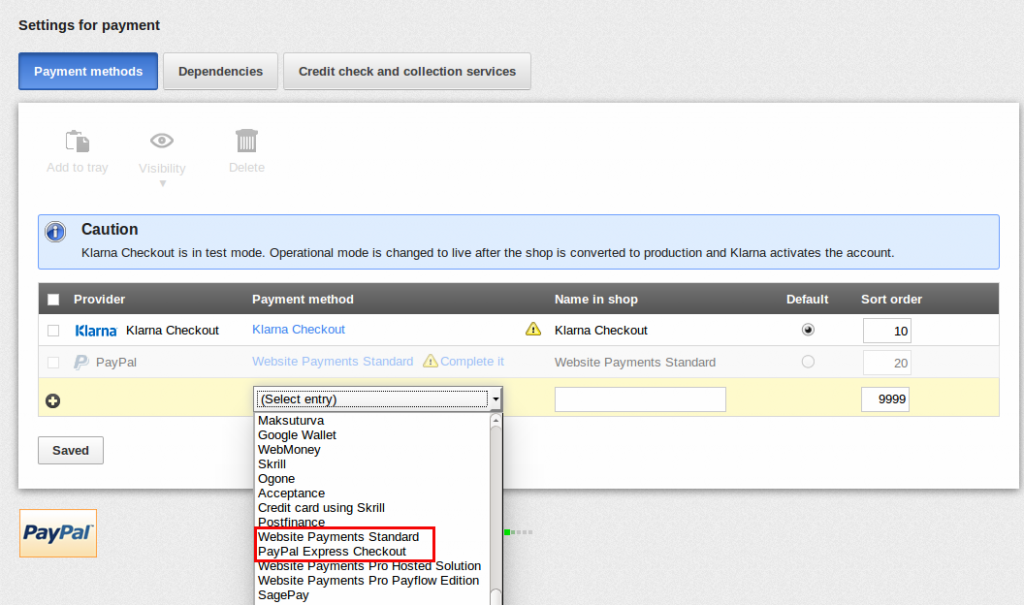Click the Settings for payment heading

click(x=89, y=25)
